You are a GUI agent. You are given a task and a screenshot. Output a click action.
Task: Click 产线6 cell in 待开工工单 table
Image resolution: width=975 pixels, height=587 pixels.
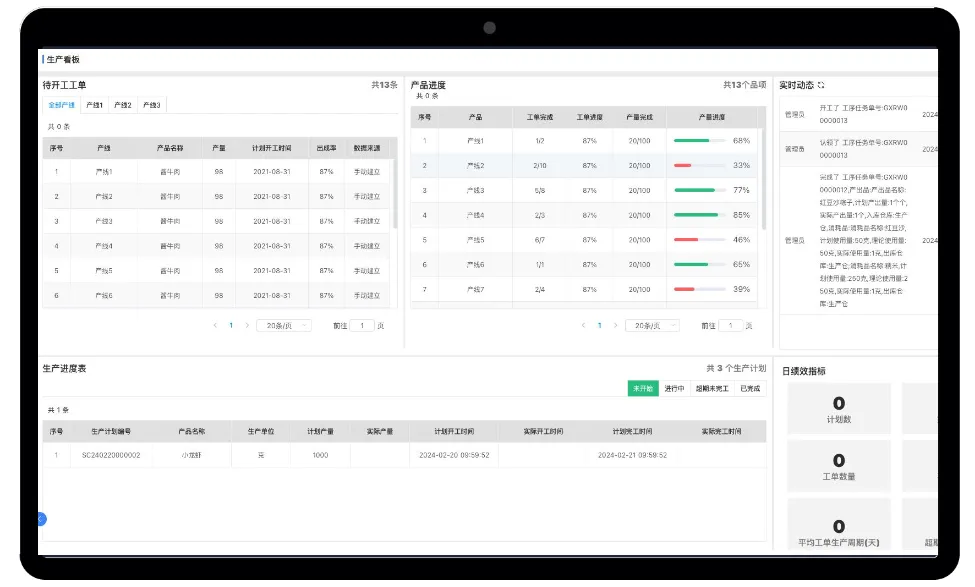tap(104, 296)
